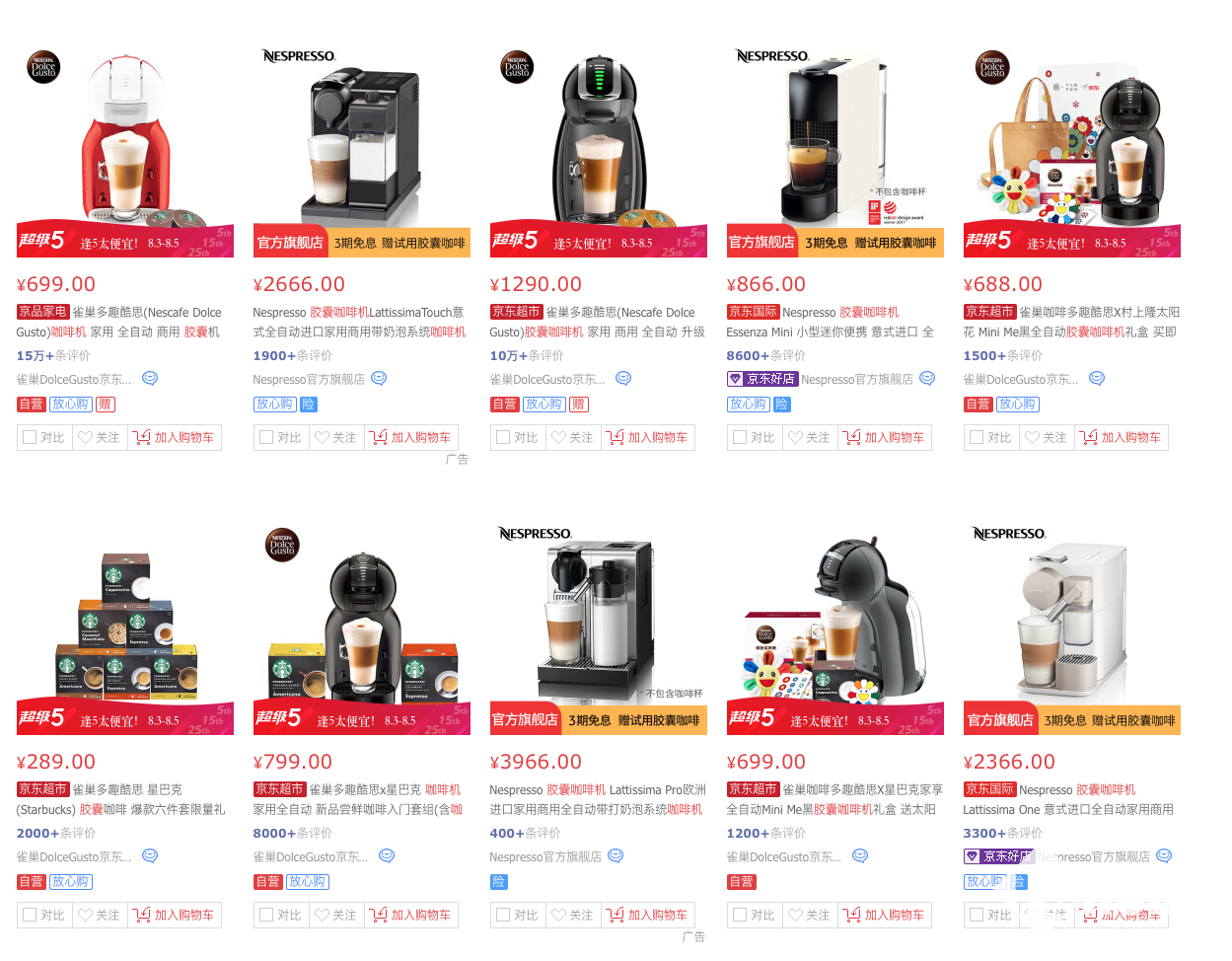Add the ¥1290.00 machine to cart via 加入购物车
Screen dimensions: 1232x961
(x=648, y=437)
